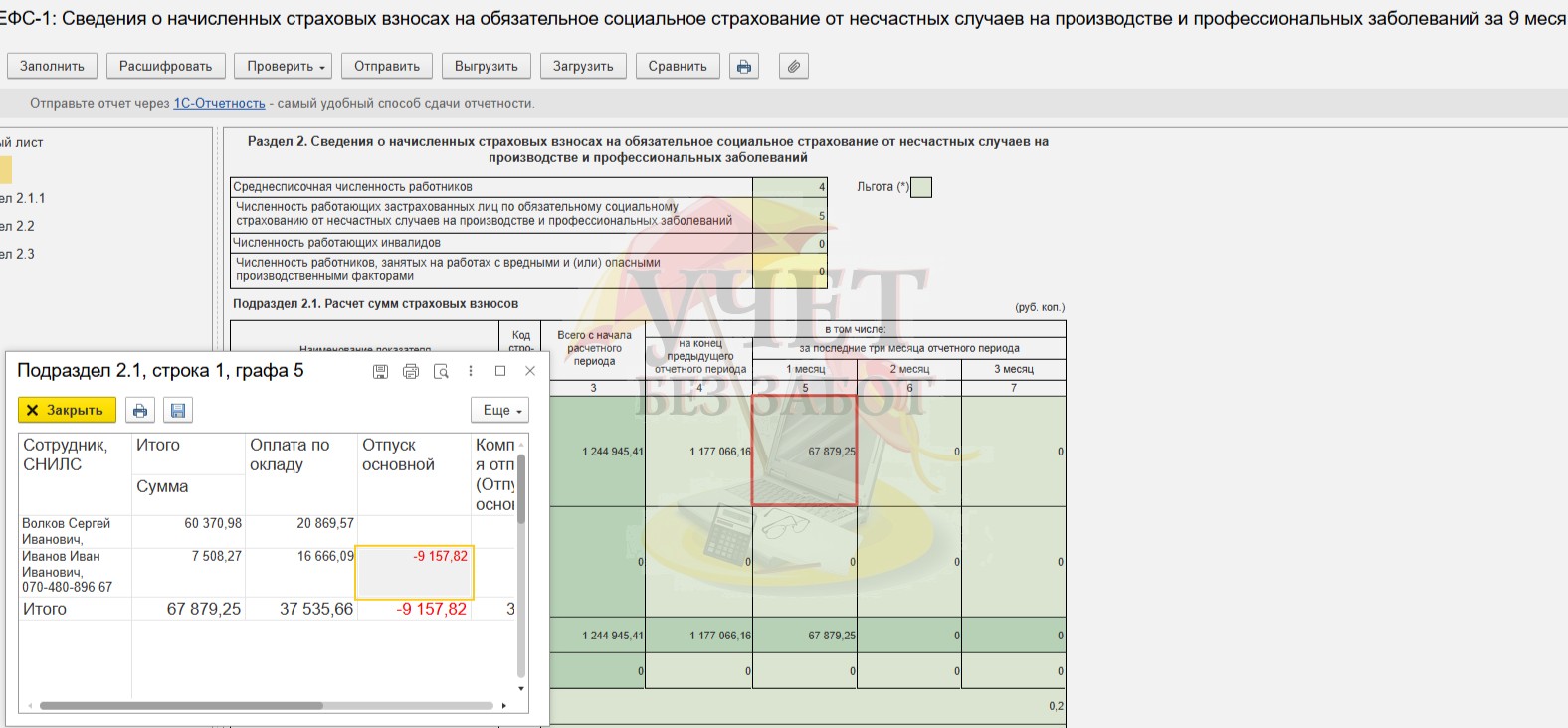Click the Сравнить button
The width and height of the screenshot is (1568, 728).
pyautogui.click(x=678, y=67)
